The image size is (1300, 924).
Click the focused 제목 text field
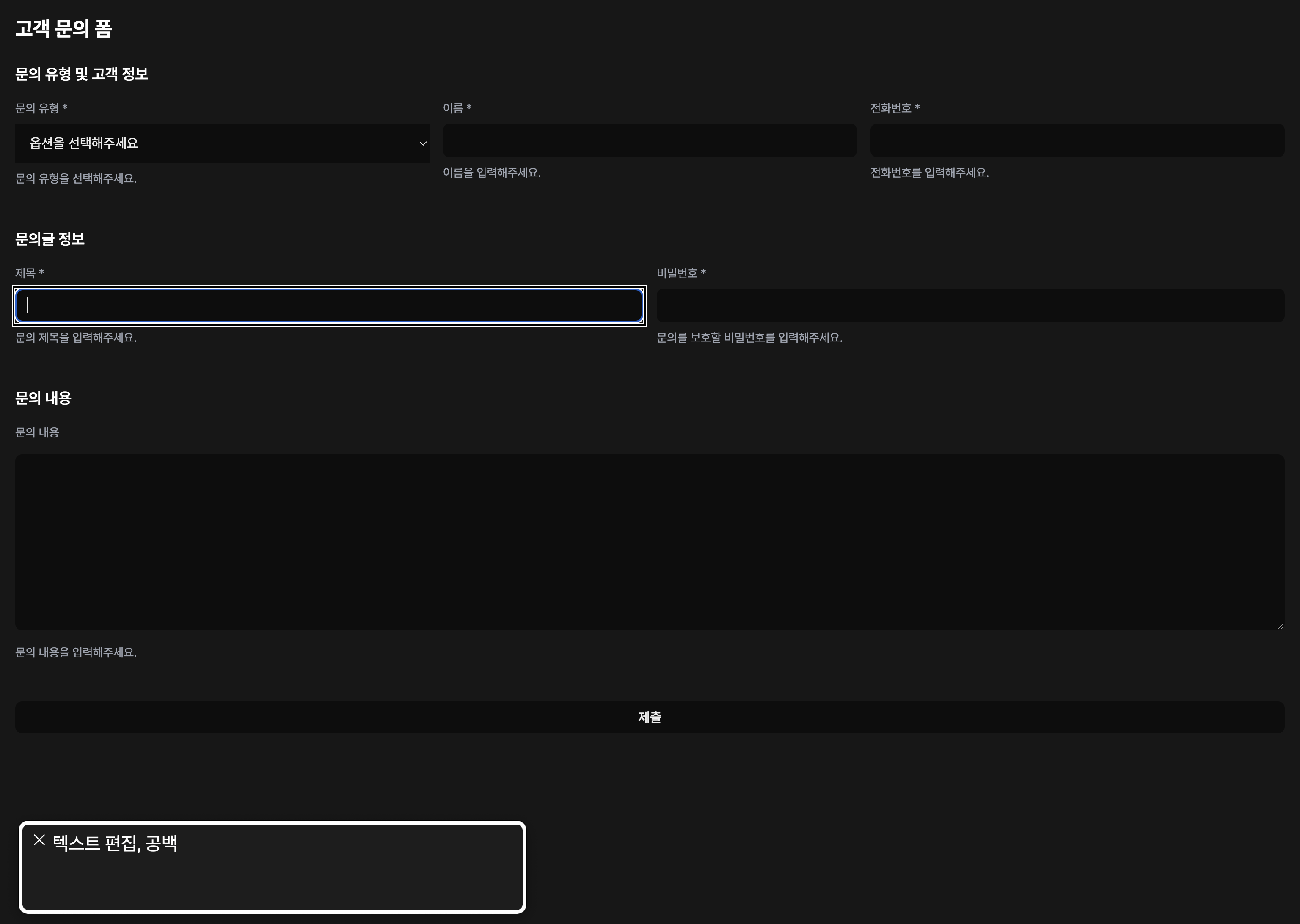329,305
